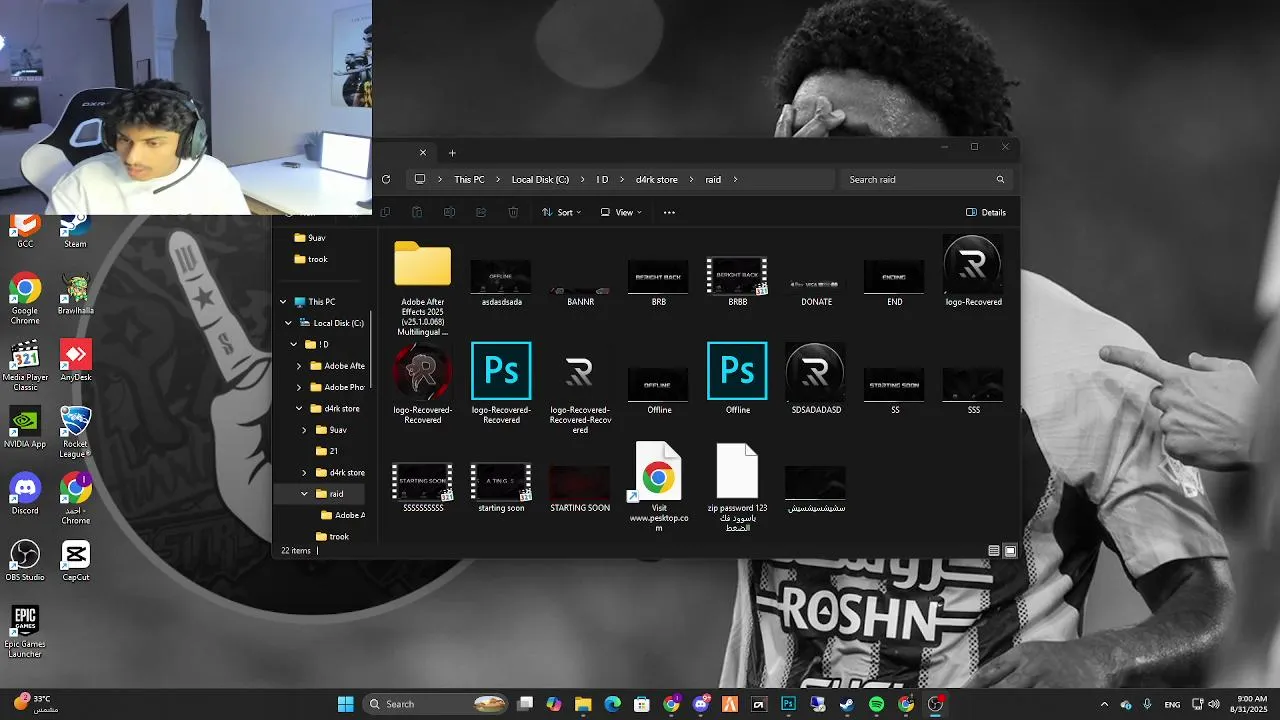The image size is (1280, 720).
Task: Select the 21 folder in navigation tree
Action: 327,451
